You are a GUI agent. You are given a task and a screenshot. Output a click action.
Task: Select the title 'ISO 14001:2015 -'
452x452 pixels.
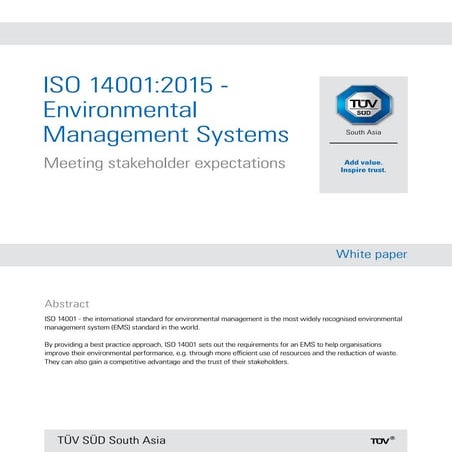tap(136, 85)
